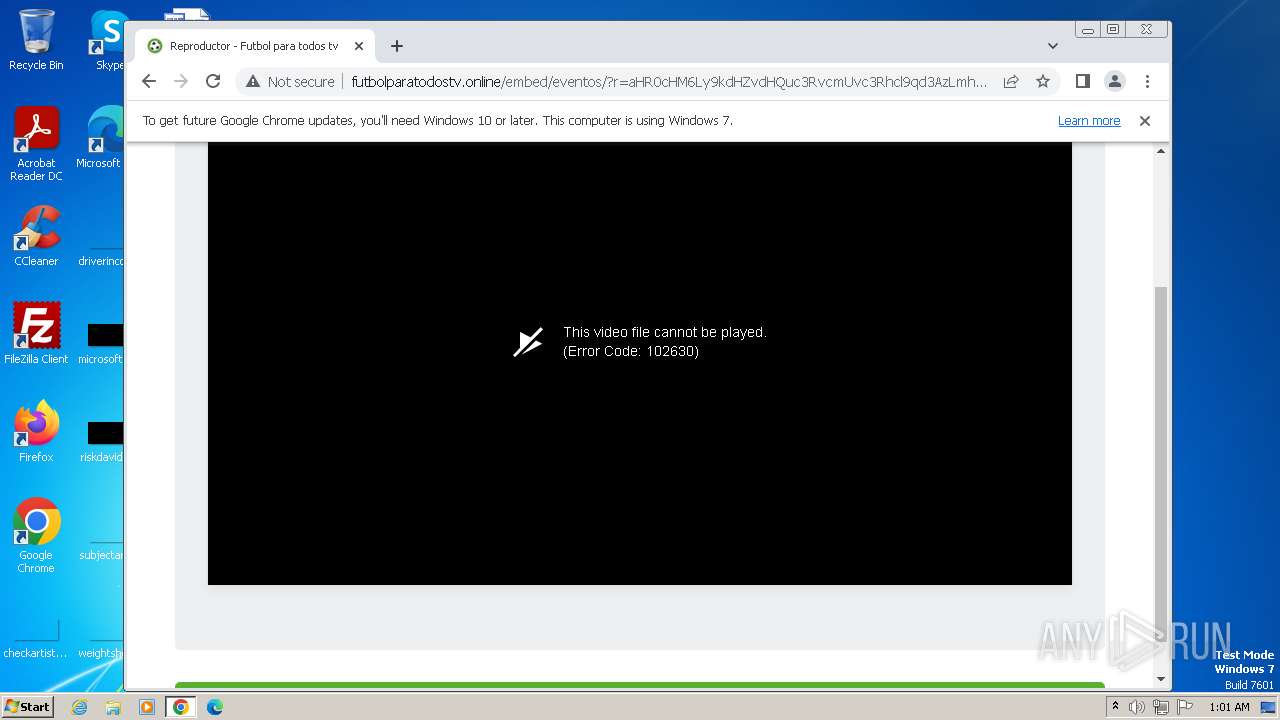Go back to the previous page
This screenshot has height=720, width=1280.
point(149,81)
